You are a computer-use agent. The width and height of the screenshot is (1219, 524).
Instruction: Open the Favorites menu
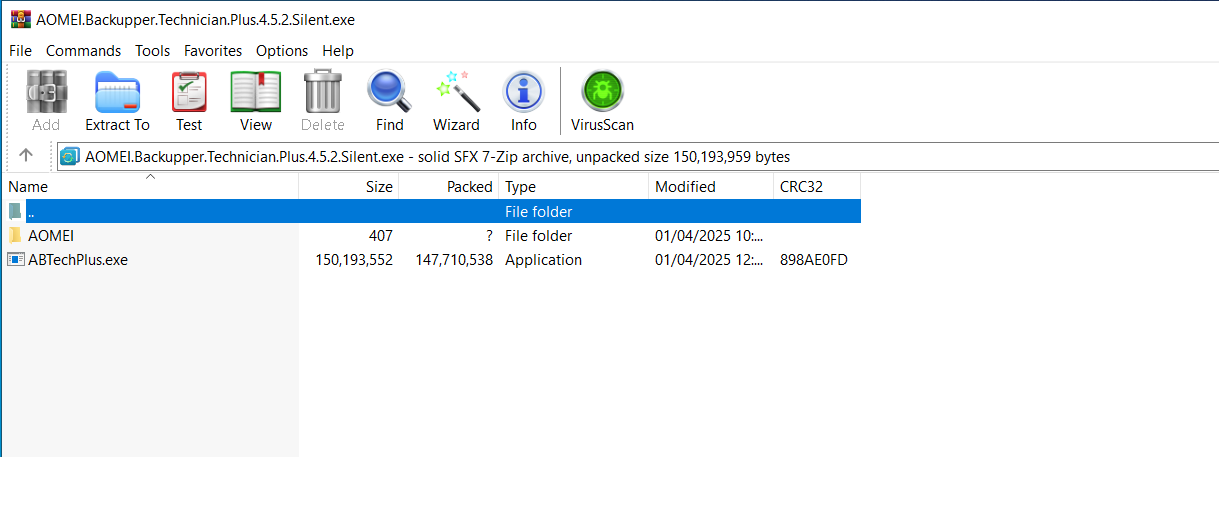[x=213, y=51]
